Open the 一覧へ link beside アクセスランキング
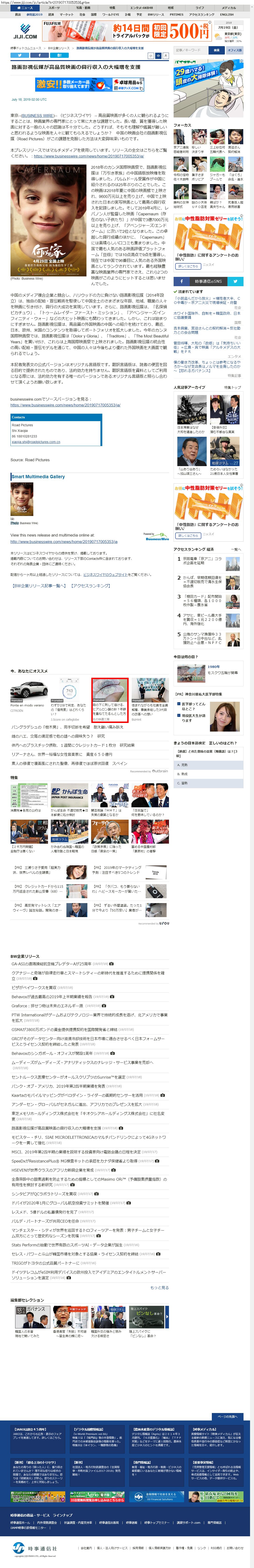The image size is (254, 1568). 236,550
